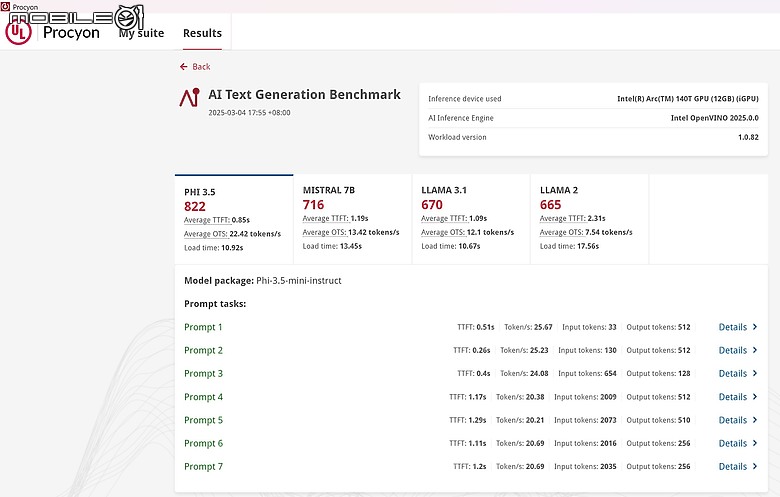Select the LLAMA 3.1 model tab
780x497 pixels.
point(471,219)
